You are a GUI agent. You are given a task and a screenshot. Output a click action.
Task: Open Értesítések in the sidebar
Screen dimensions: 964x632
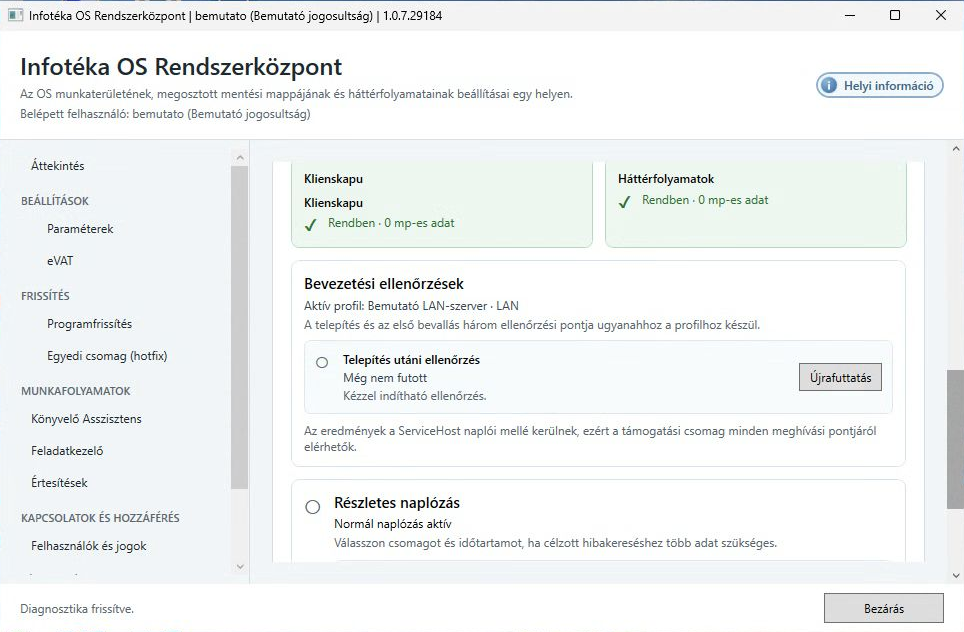[x=59, y=483]
